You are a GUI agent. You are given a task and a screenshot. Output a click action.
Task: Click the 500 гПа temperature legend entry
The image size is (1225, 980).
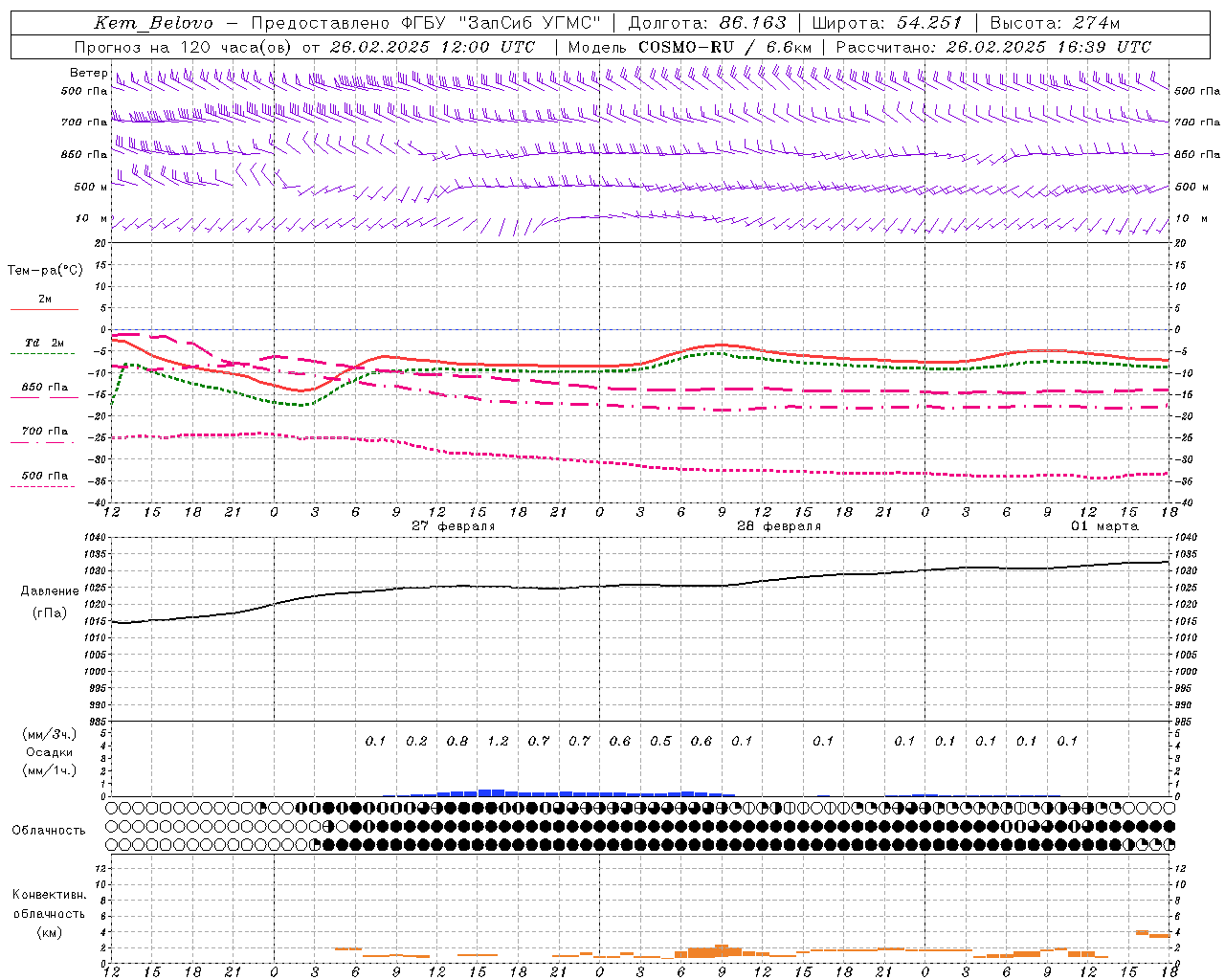coord(45,475)
